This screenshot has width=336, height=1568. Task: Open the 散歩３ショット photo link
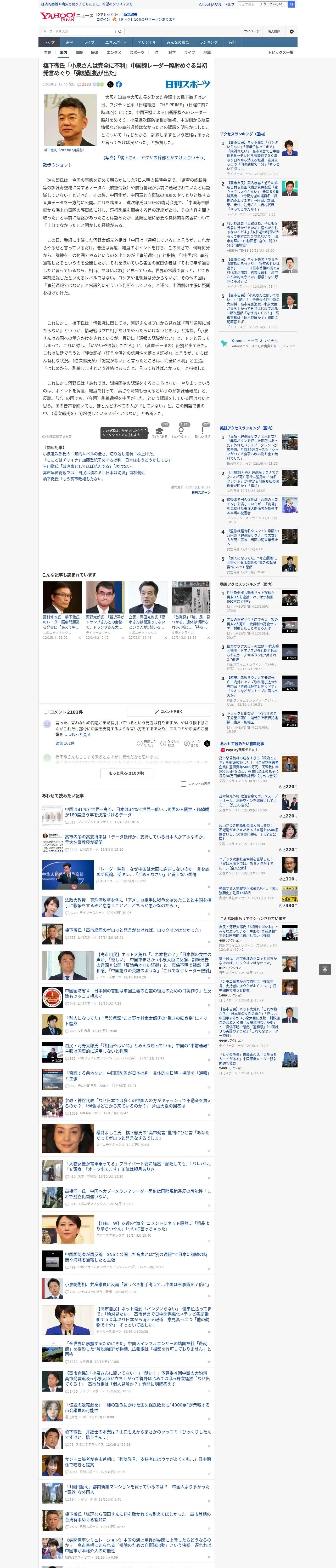tap(57, 165)
